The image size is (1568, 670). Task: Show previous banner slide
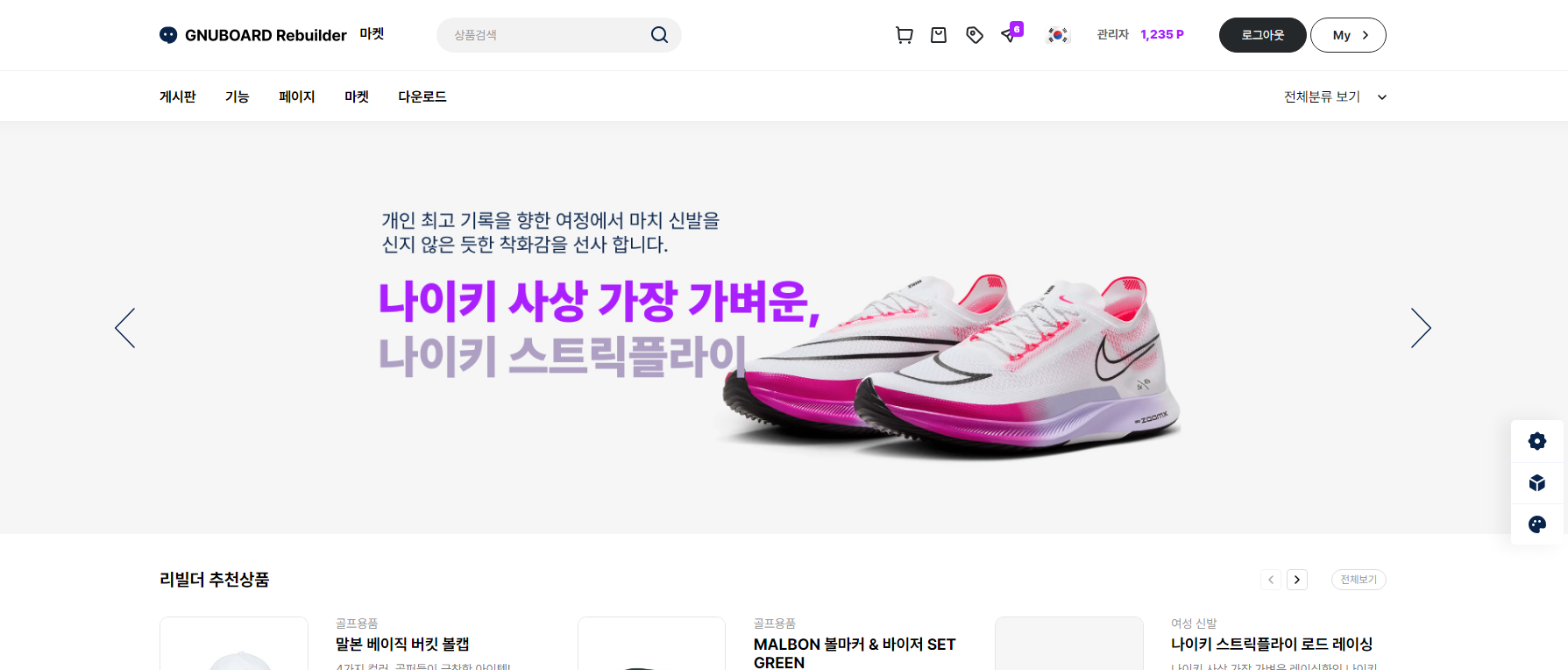(x=125, y=328)
